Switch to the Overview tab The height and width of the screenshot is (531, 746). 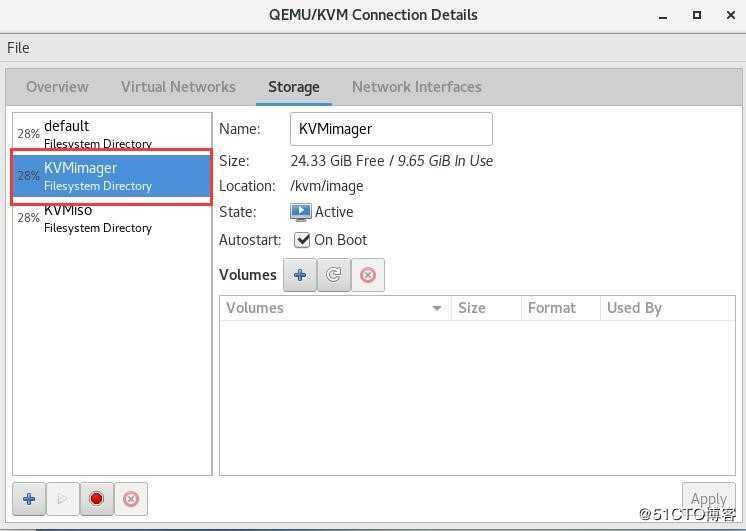click(x=58, y=87)
